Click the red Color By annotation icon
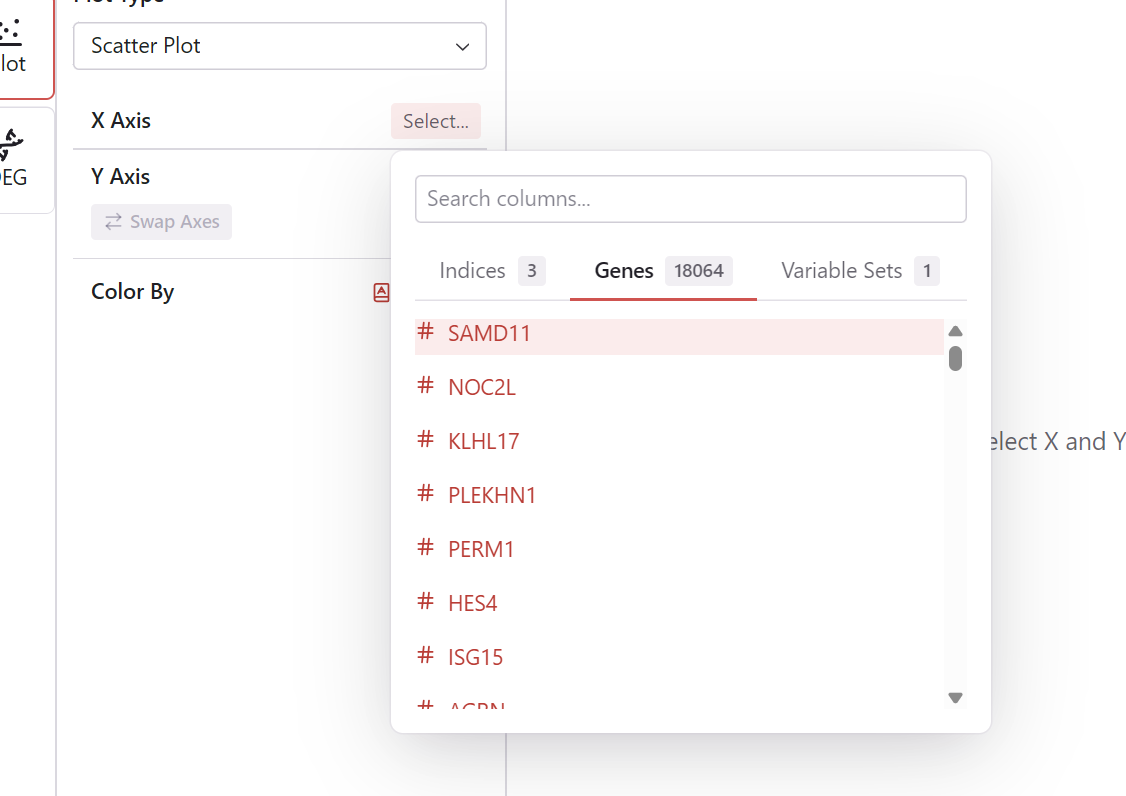The width and height of the screenshot is (1126, 796). point(381,292)
